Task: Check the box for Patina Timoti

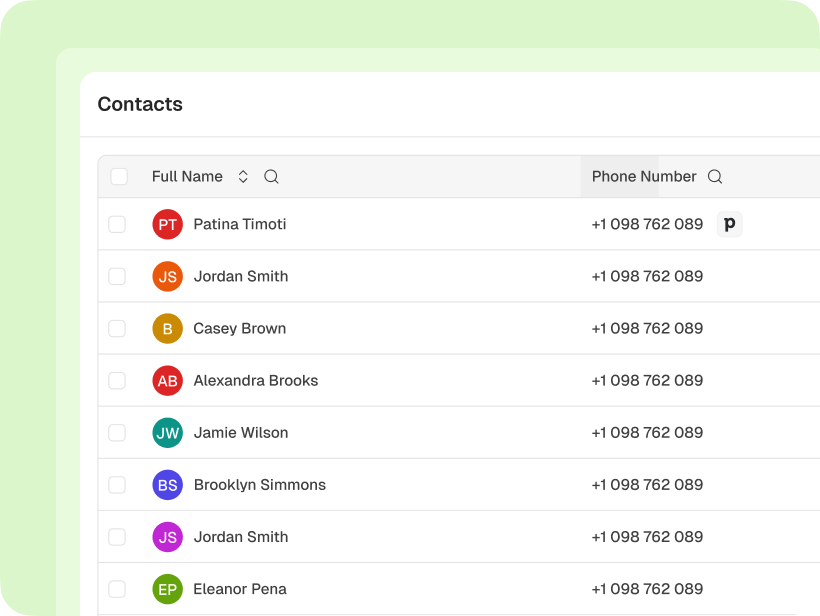Action: tap(117, 224)
